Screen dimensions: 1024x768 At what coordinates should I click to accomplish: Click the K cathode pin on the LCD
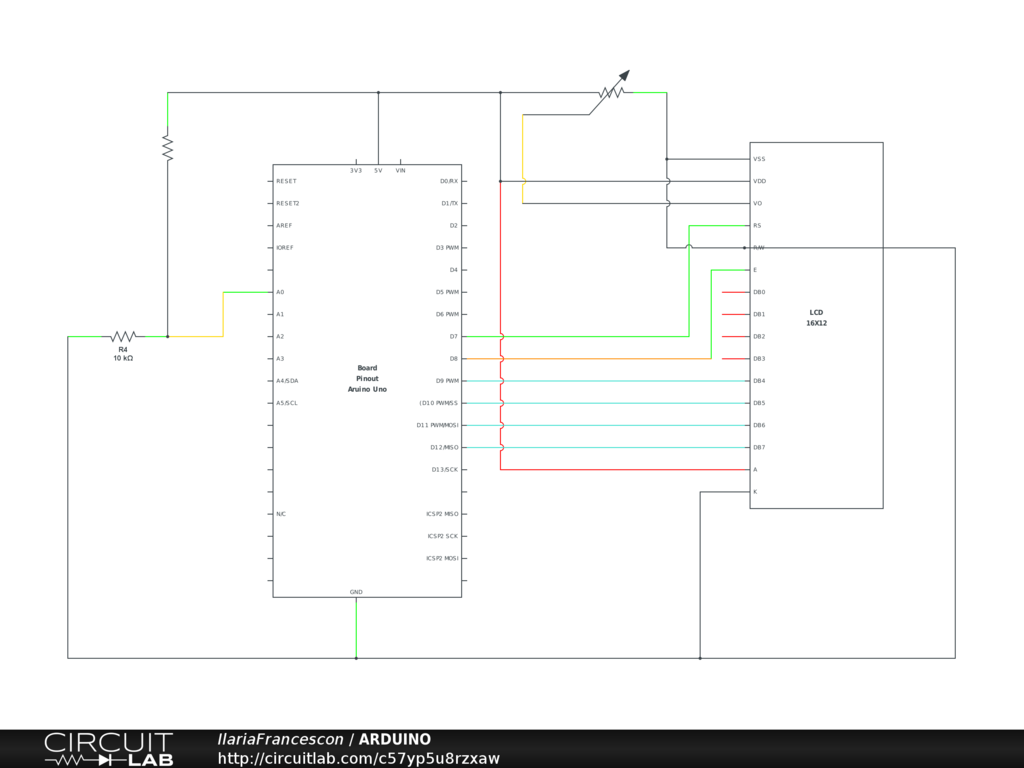[755, 492]
